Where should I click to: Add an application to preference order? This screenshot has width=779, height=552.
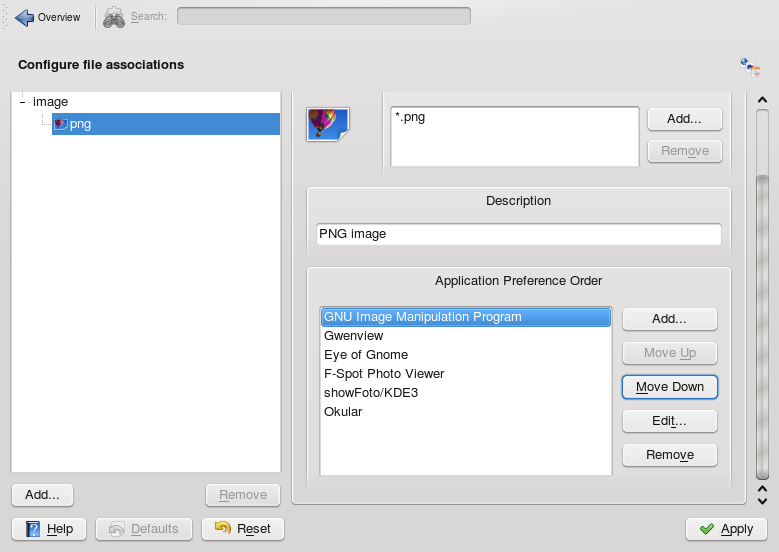[x=669, y=319]
